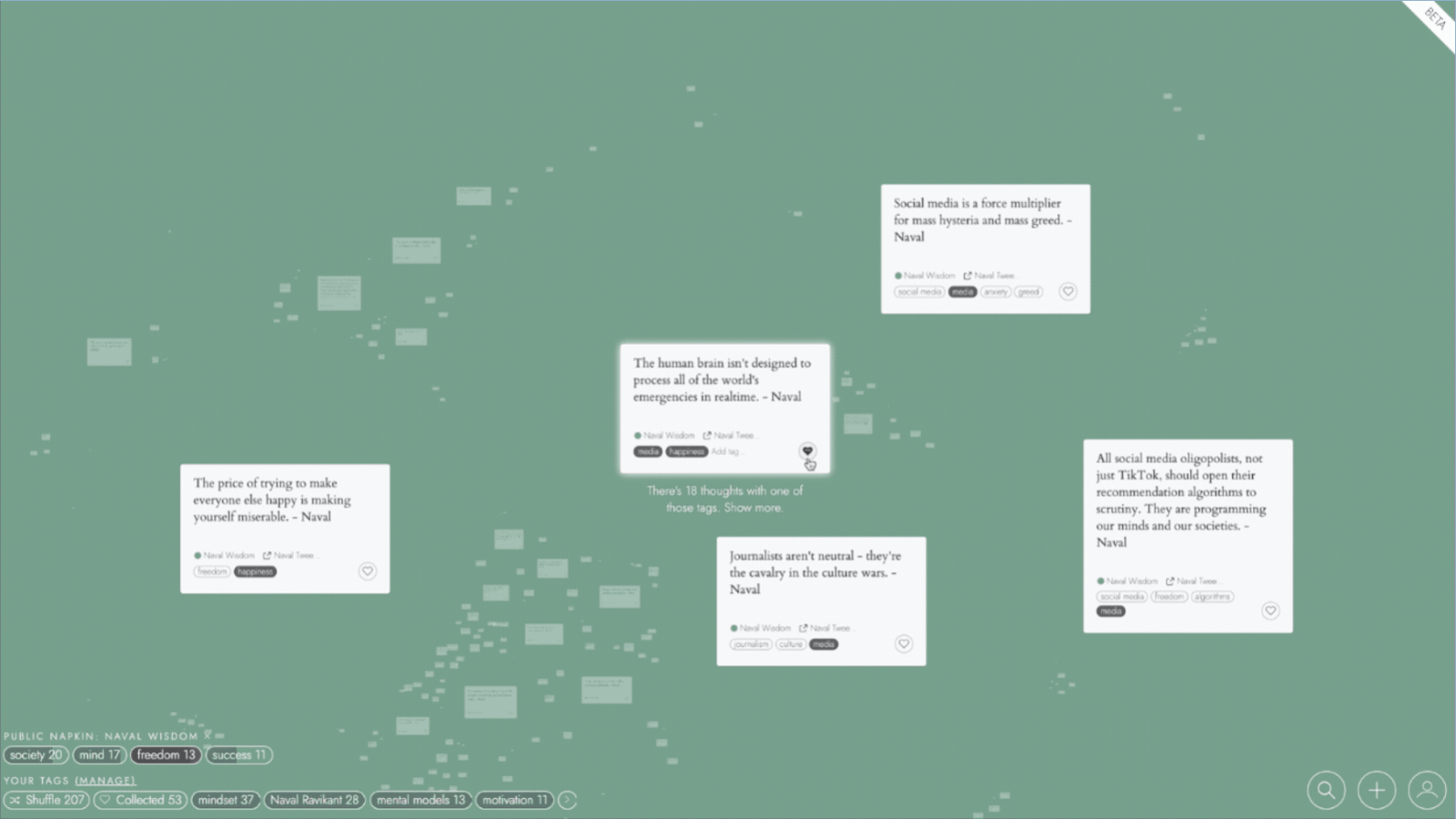The image size is (1456, 819).
Task: Click the human brain emergencies quote text
Action: pos(722,379)
